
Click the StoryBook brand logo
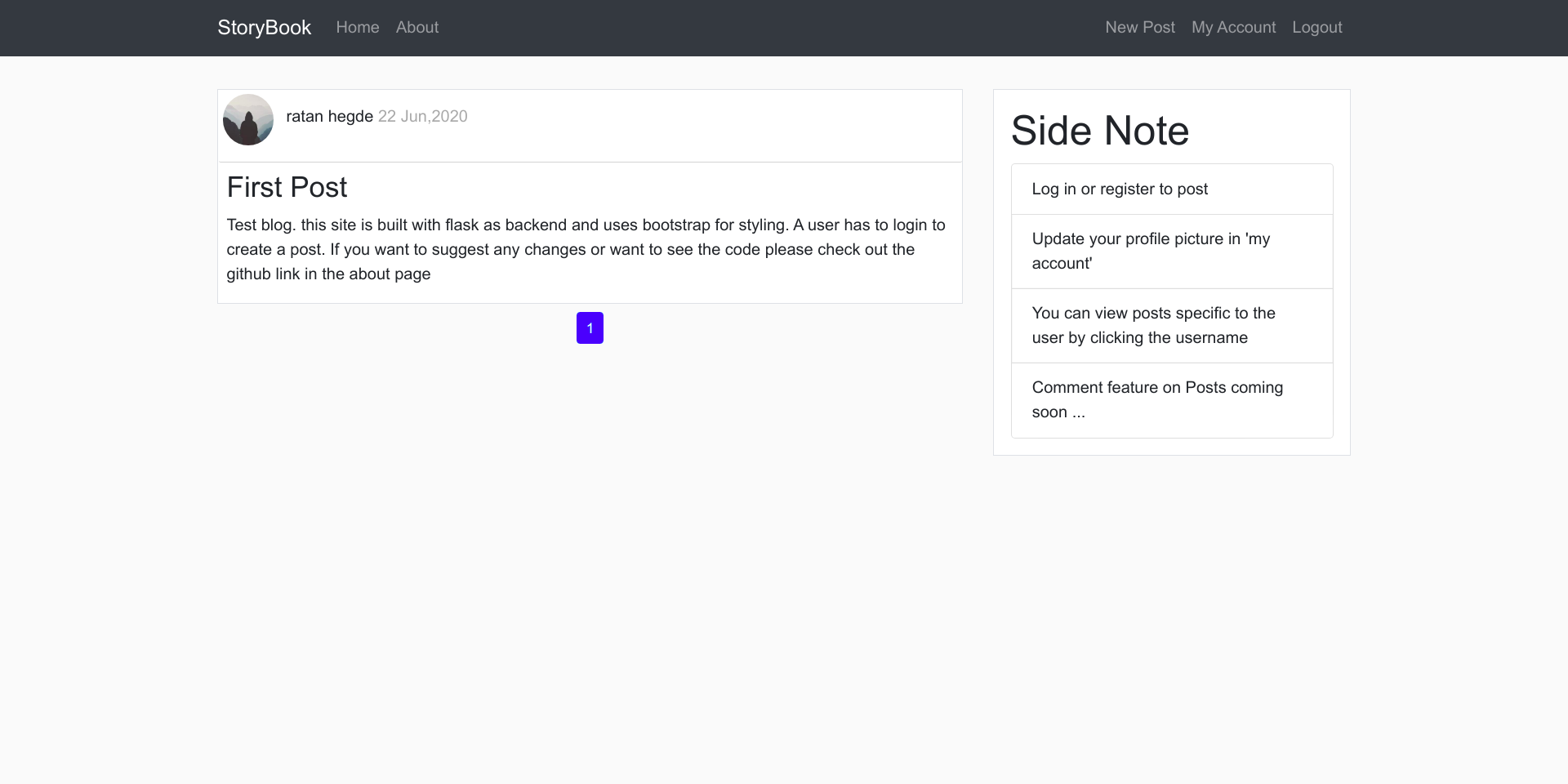[263, 27]
